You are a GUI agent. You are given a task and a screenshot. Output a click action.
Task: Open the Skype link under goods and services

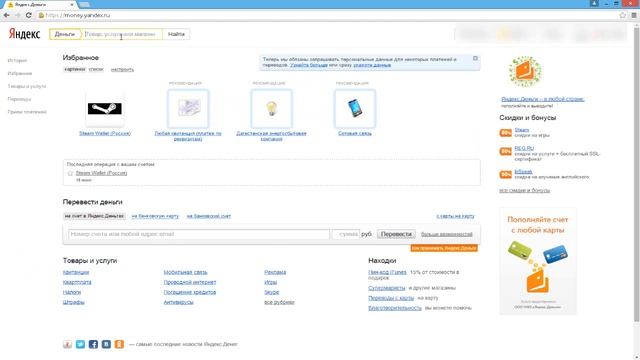[271, 292]
